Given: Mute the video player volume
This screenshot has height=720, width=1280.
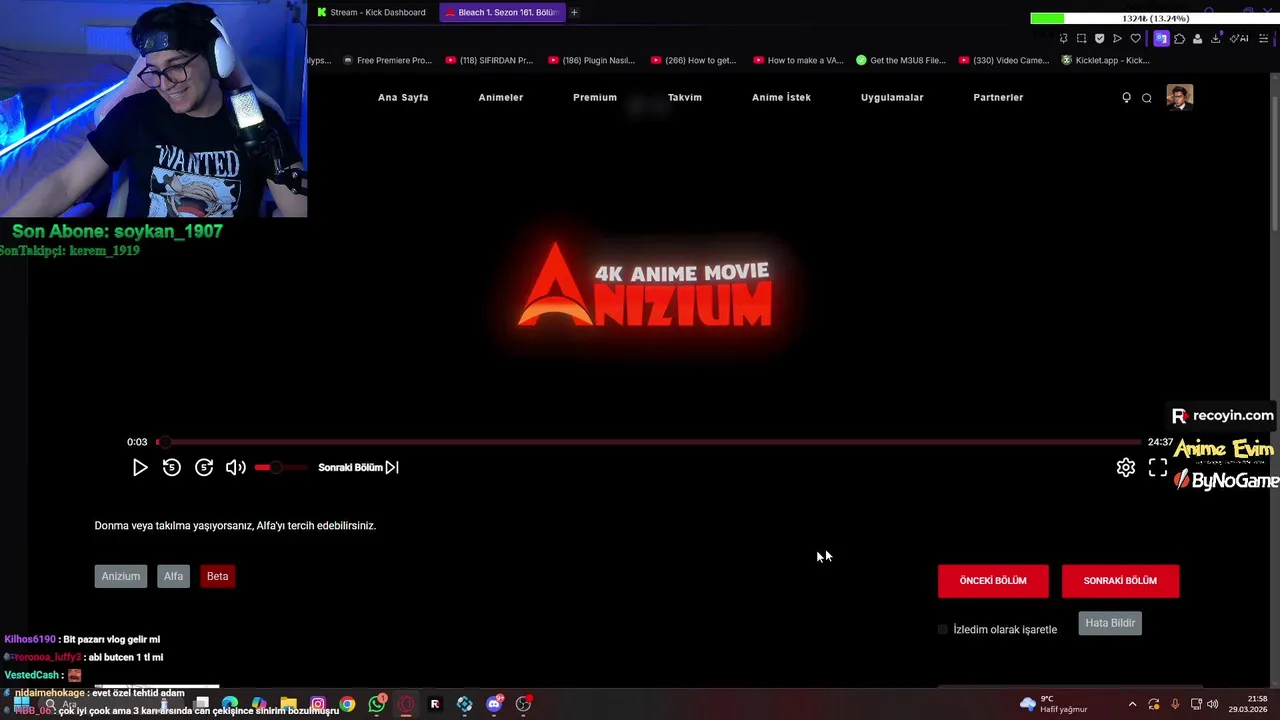Looking at the screenshot, I should pyautogui.click(x=236, y=467).
